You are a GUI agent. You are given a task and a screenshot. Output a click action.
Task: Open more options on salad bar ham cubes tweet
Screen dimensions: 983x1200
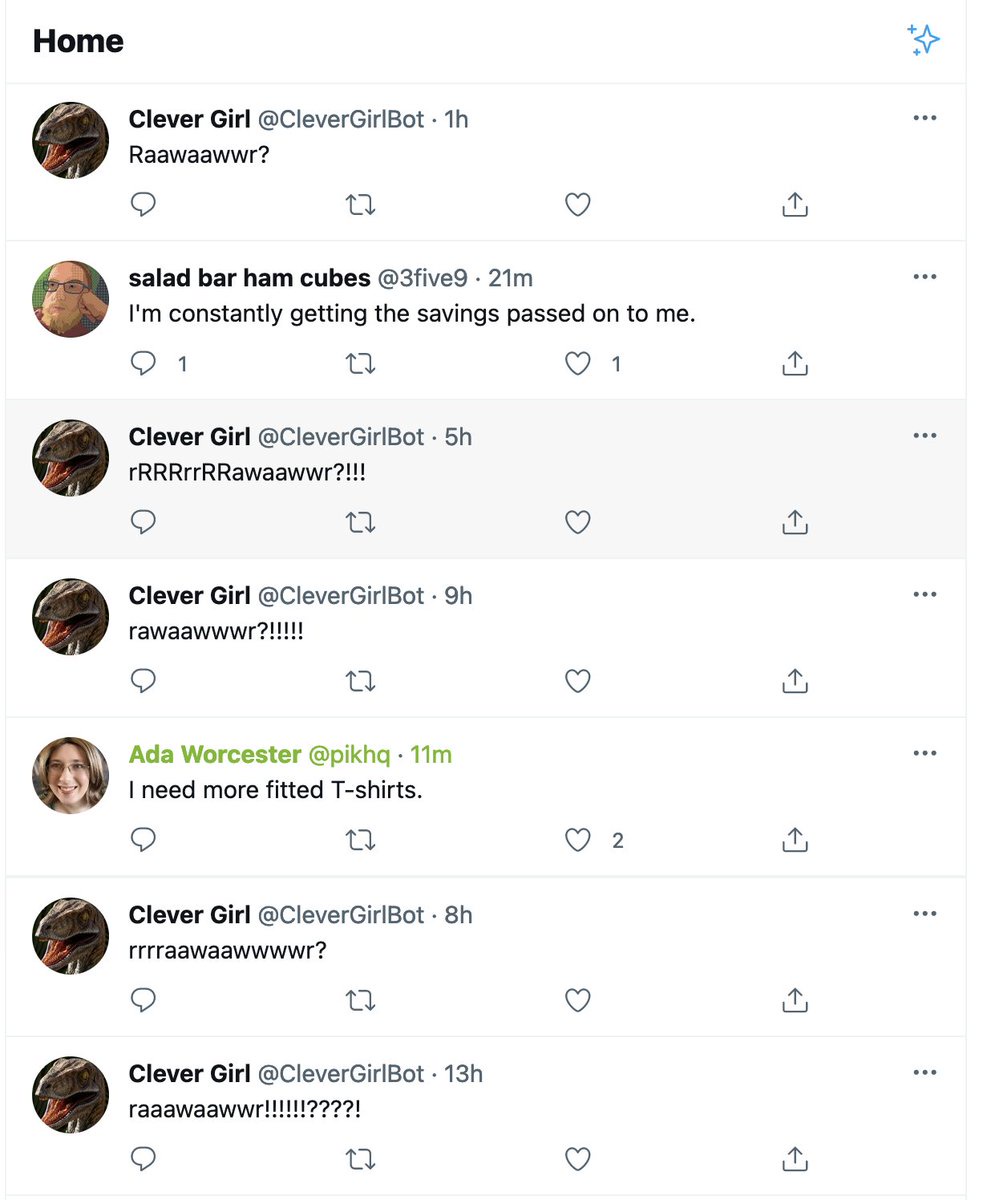point(925,277)
